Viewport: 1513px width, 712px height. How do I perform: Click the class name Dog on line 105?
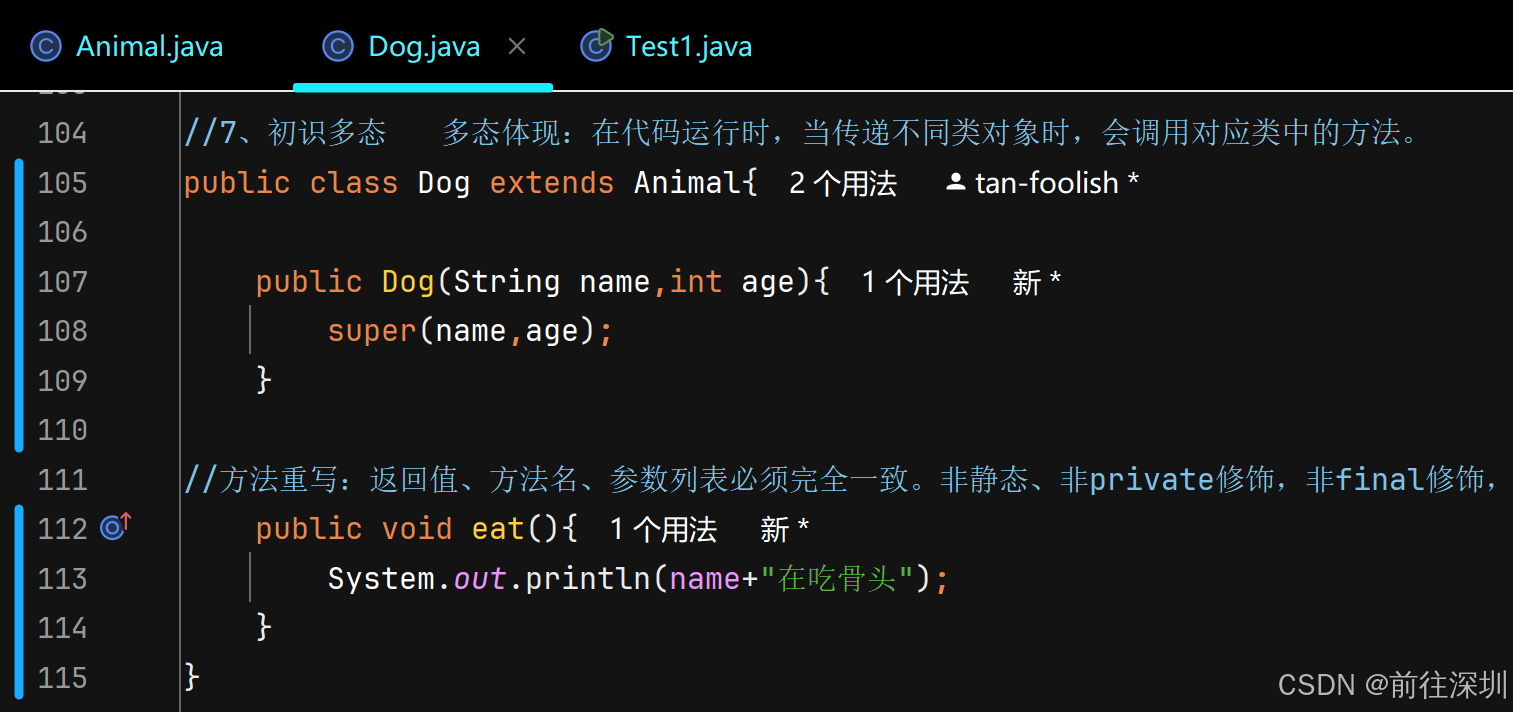pyautogui.click(x=444, y=183)
